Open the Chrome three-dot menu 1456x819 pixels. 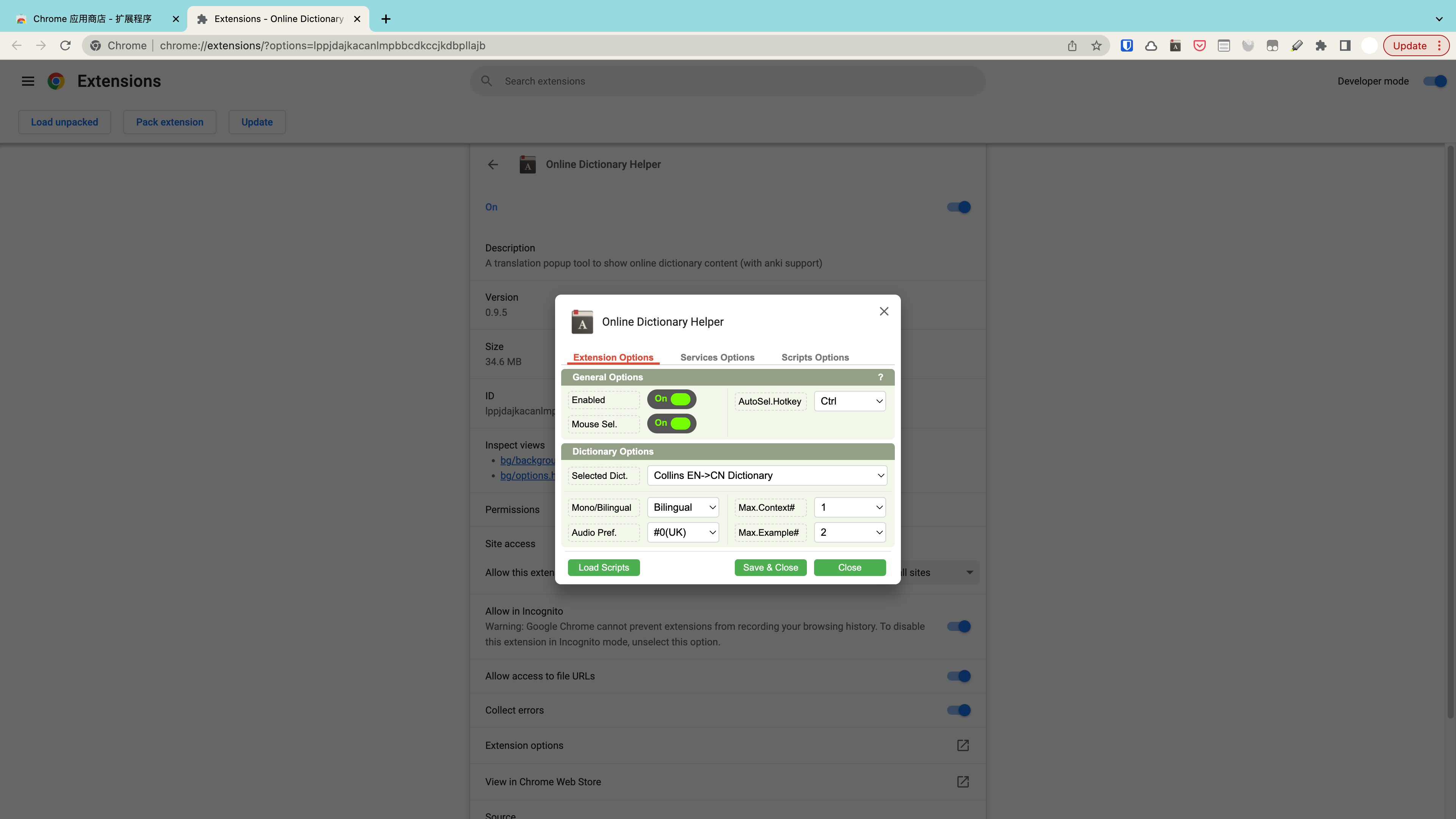pos(1439,46)
